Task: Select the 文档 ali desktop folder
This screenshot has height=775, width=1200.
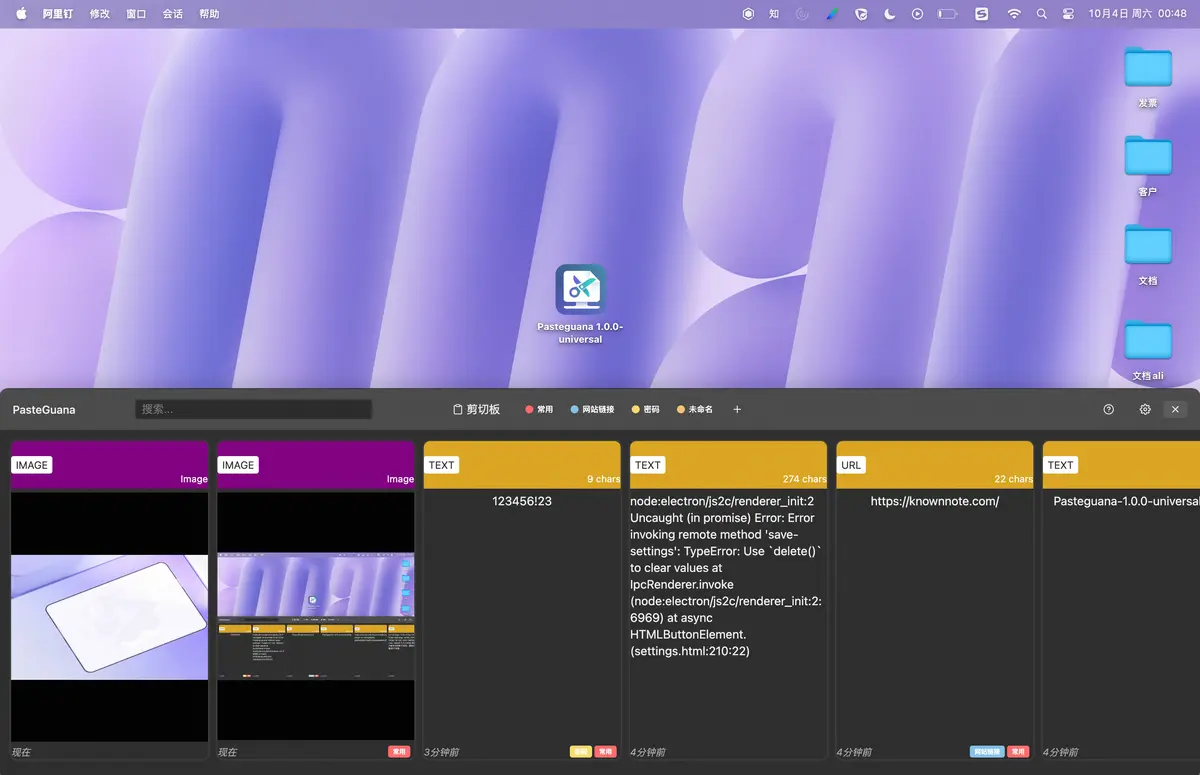Action: 1148,350
